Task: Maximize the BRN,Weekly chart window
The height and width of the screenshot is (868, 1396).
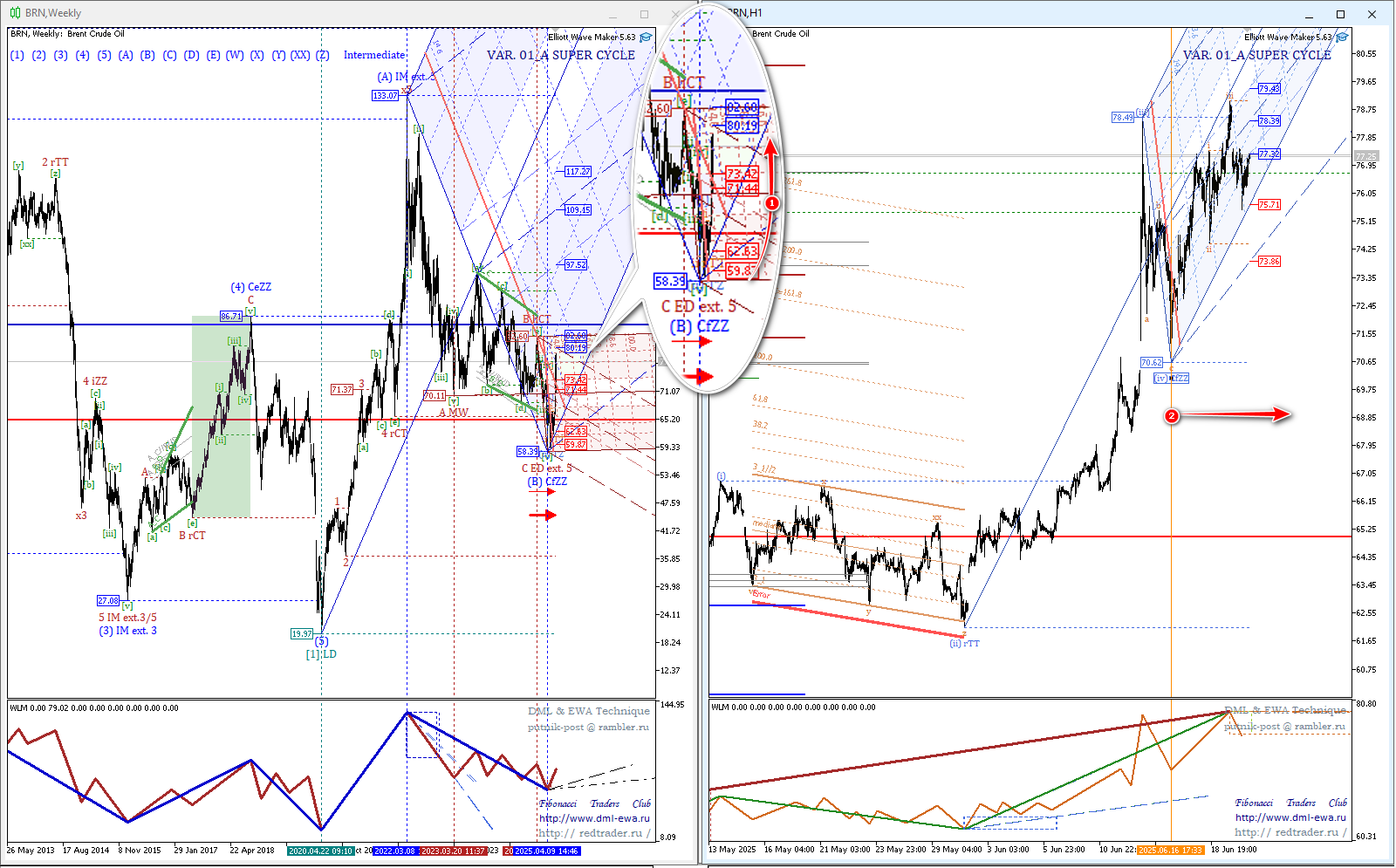Action: click(645, 14)
